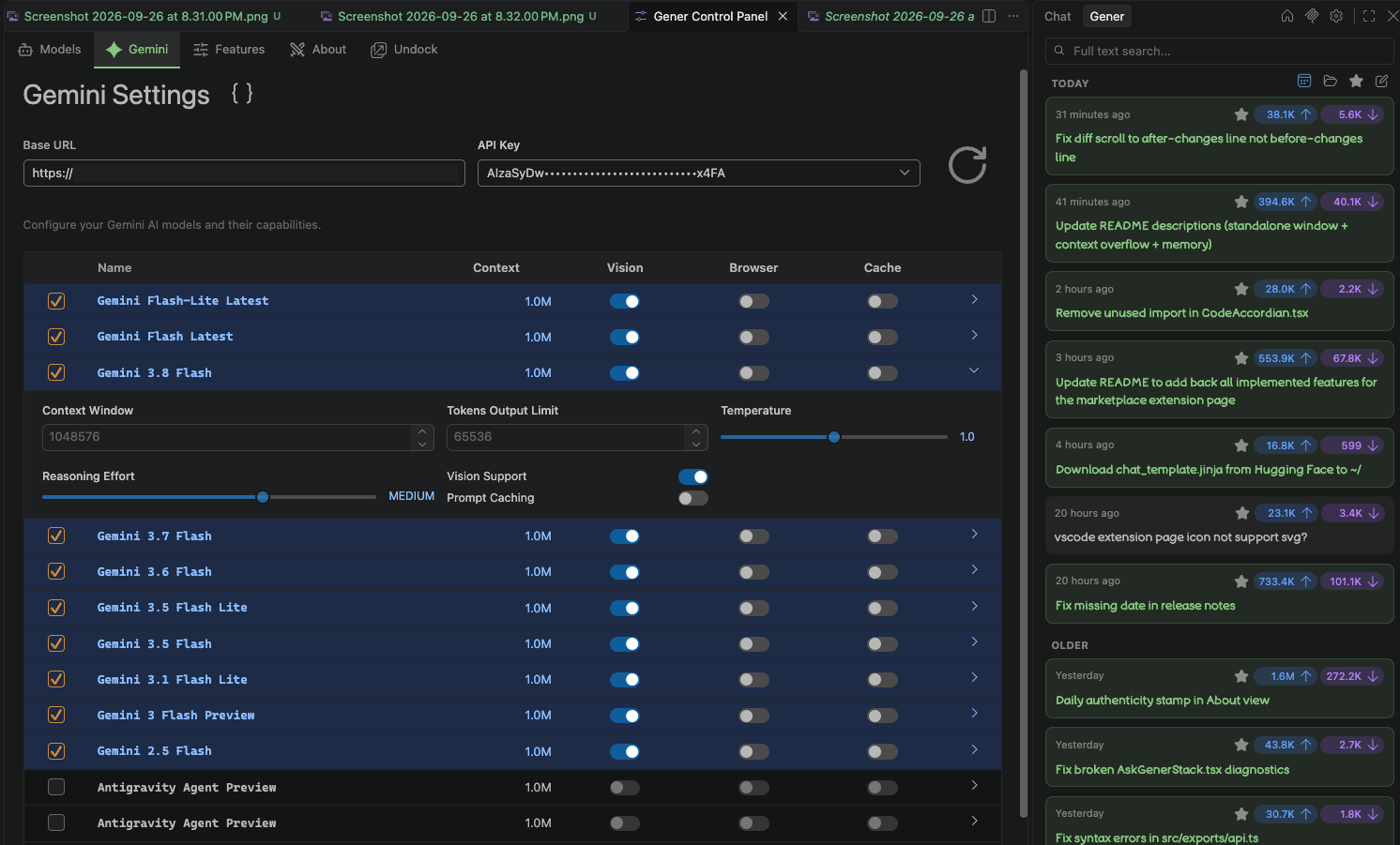This screenshot has width=1400, height=845.
Task: Click the Reasoning Effort slider handle
Action: (263, 497)
